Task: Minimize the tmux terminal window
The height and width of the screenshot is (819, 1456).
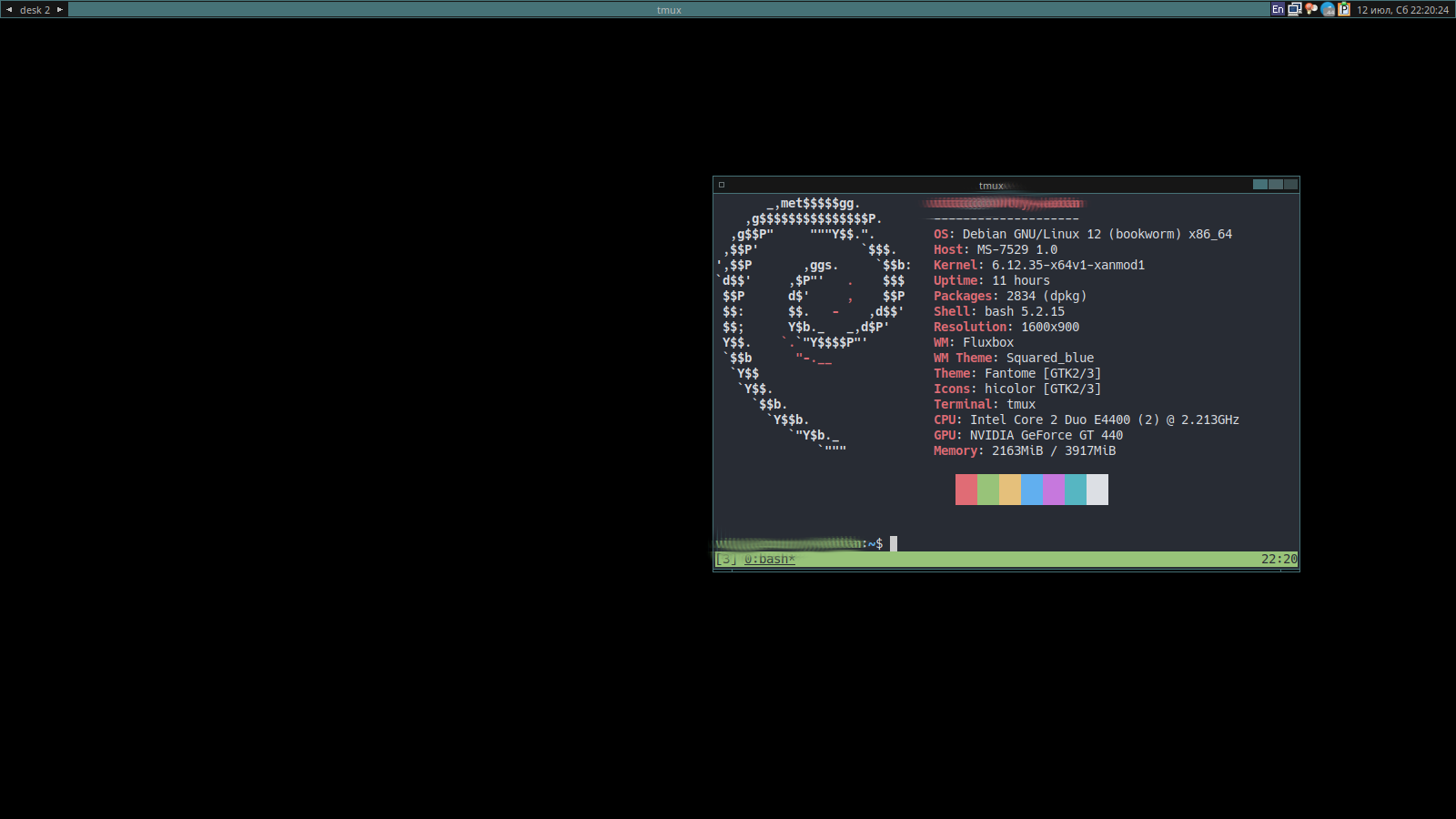Action: pyautogui.click(x=1260, y=185)
